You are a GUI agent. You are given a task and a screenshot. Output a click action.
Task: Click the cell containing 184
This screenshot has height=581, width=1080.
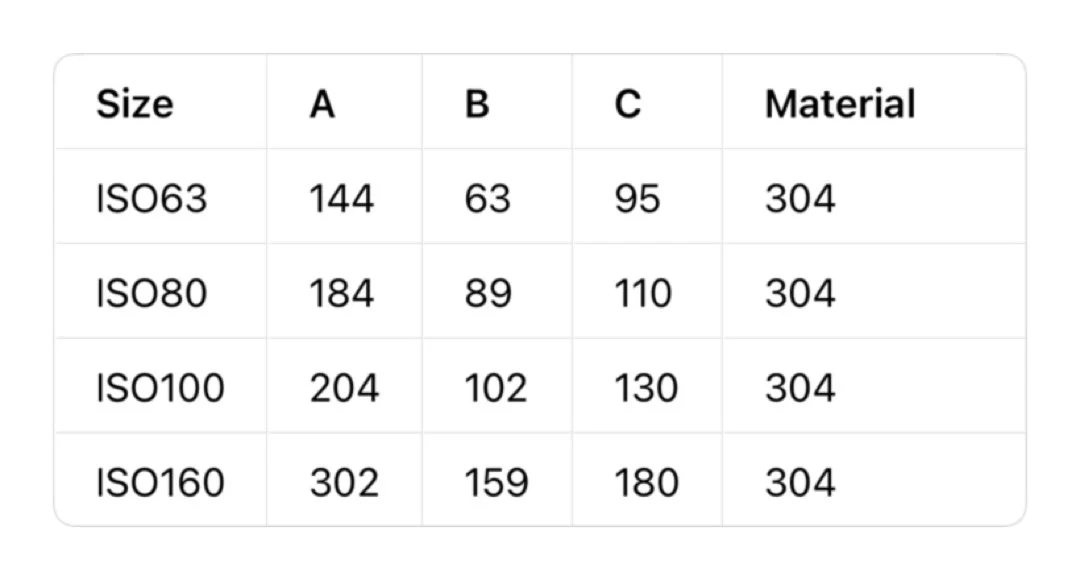tap(341, 293)
